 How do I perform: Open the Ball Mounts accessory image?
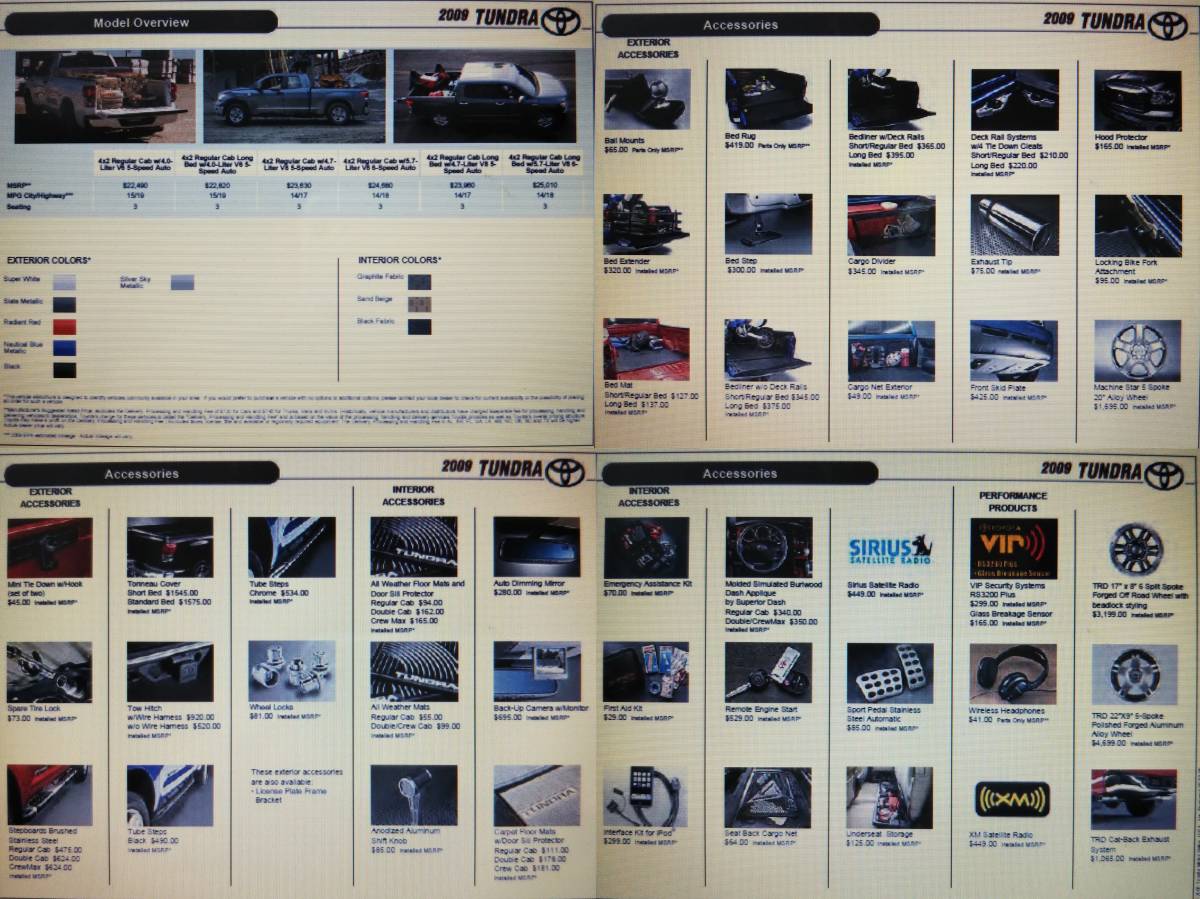click(647, 99)
